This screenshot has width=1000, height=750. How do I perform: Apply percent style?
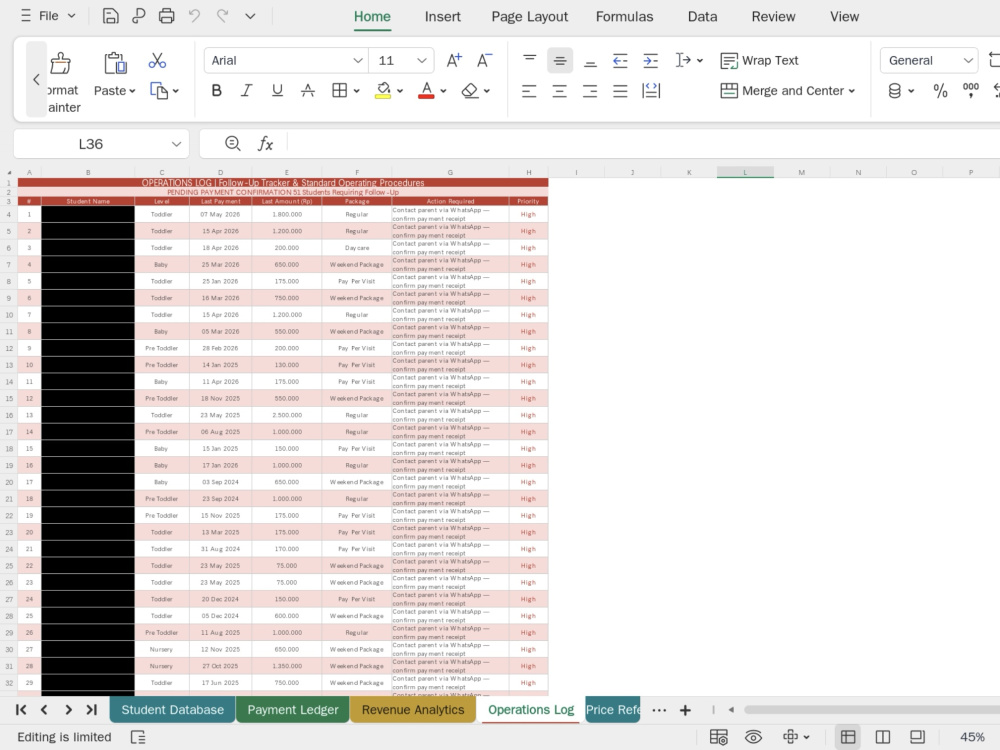940,91
